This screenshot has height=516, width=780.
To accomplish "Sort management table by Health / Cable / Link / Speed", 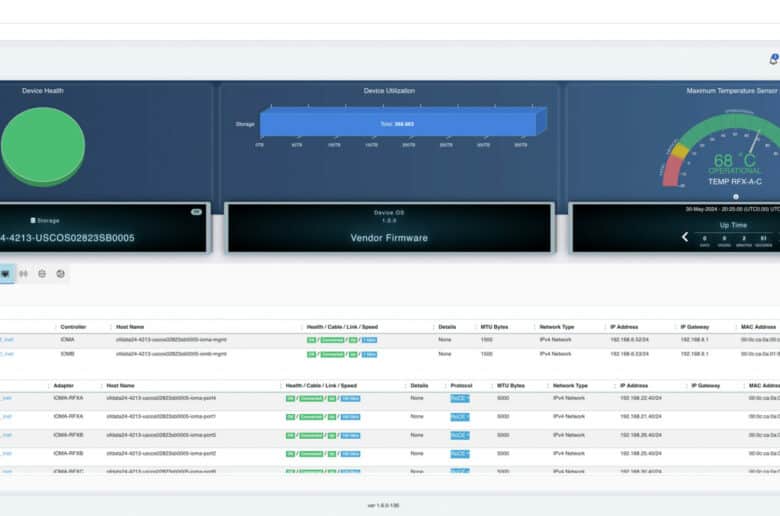I will (342, 327).
